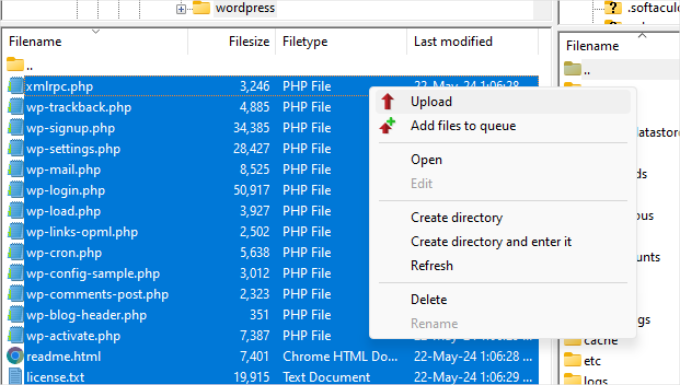Select the wp-cron.php filename
The height and width of the screenshot is (385, 680).
(x=64, y=253)
